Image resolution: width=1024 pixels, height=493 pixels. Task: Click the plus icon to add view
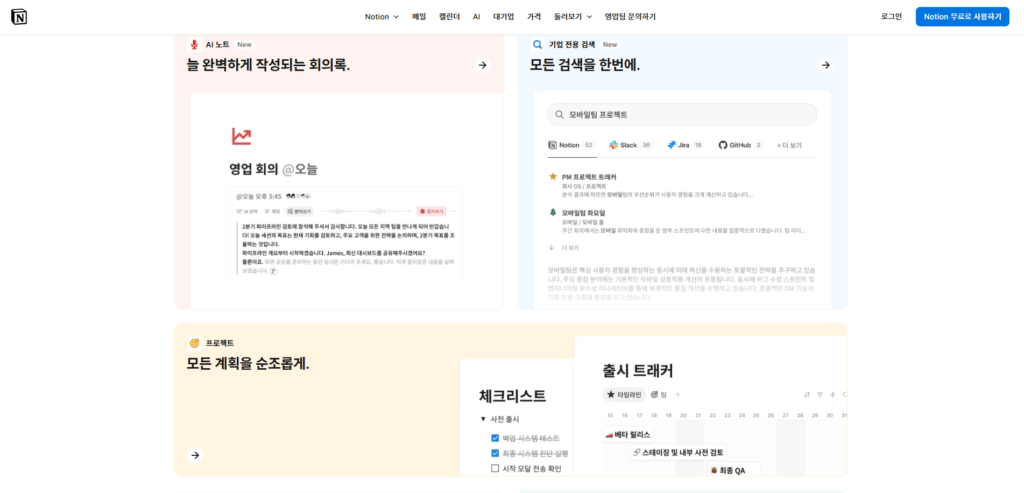click(677, 394)
